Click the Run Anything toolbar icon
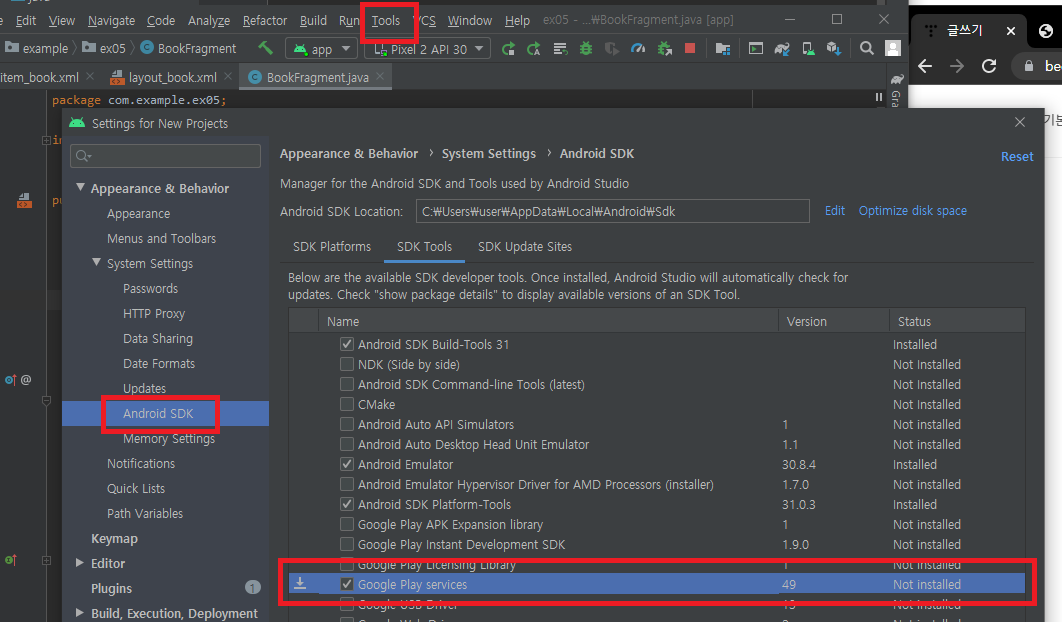Viewport: 1062px width, 622px height. point(756,48)
